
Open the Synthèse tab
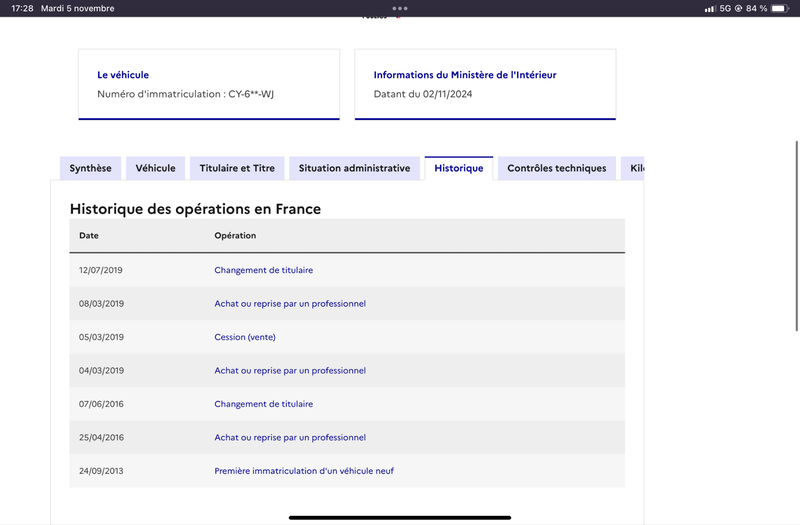click(x=90, y=168)
